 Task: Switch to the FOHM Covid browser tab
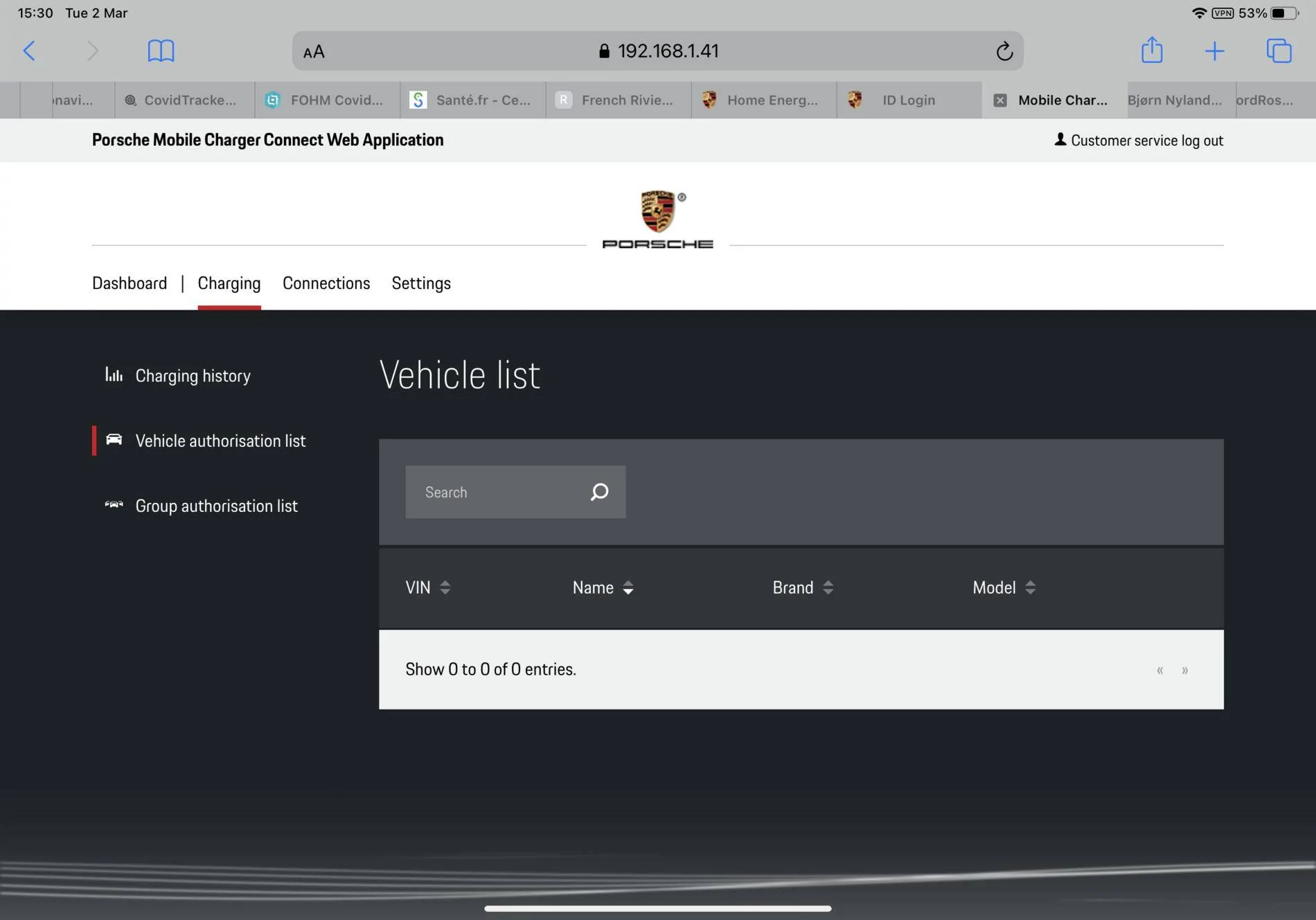[328, 100]
